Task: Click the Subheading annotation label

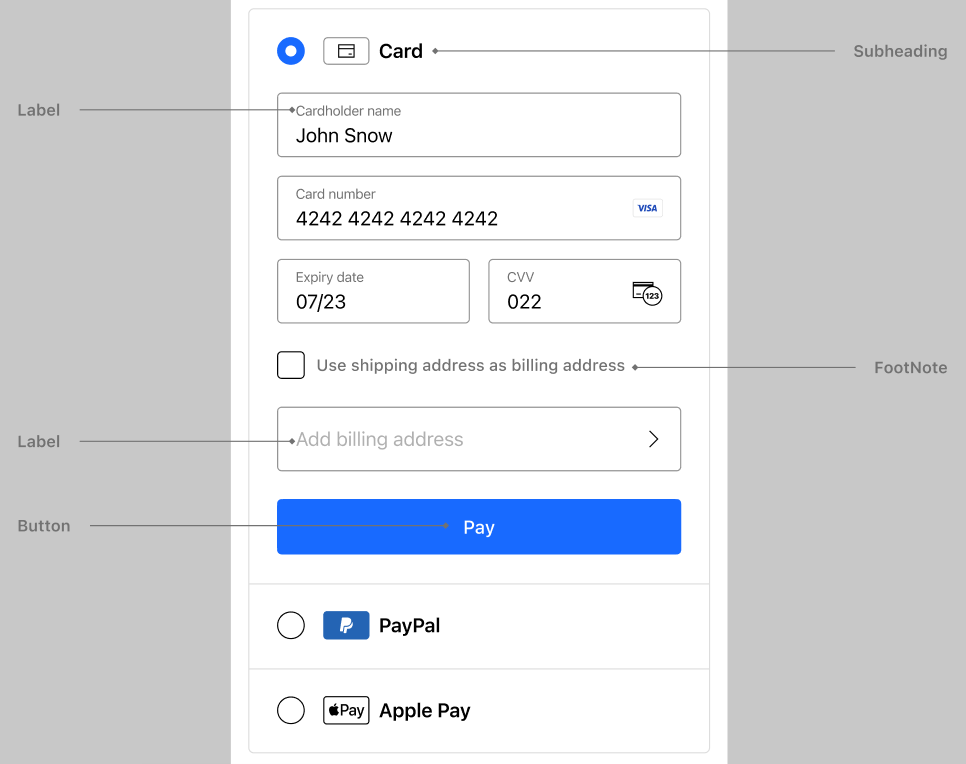Action: 899,51
